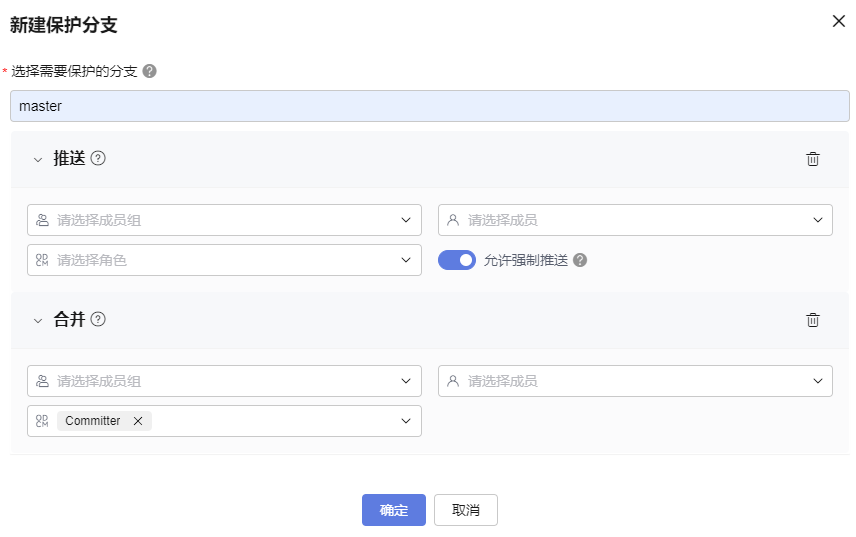Click help icon beside 允许强制推送
This screenshot has height=537, width=856.
(580, 260)
